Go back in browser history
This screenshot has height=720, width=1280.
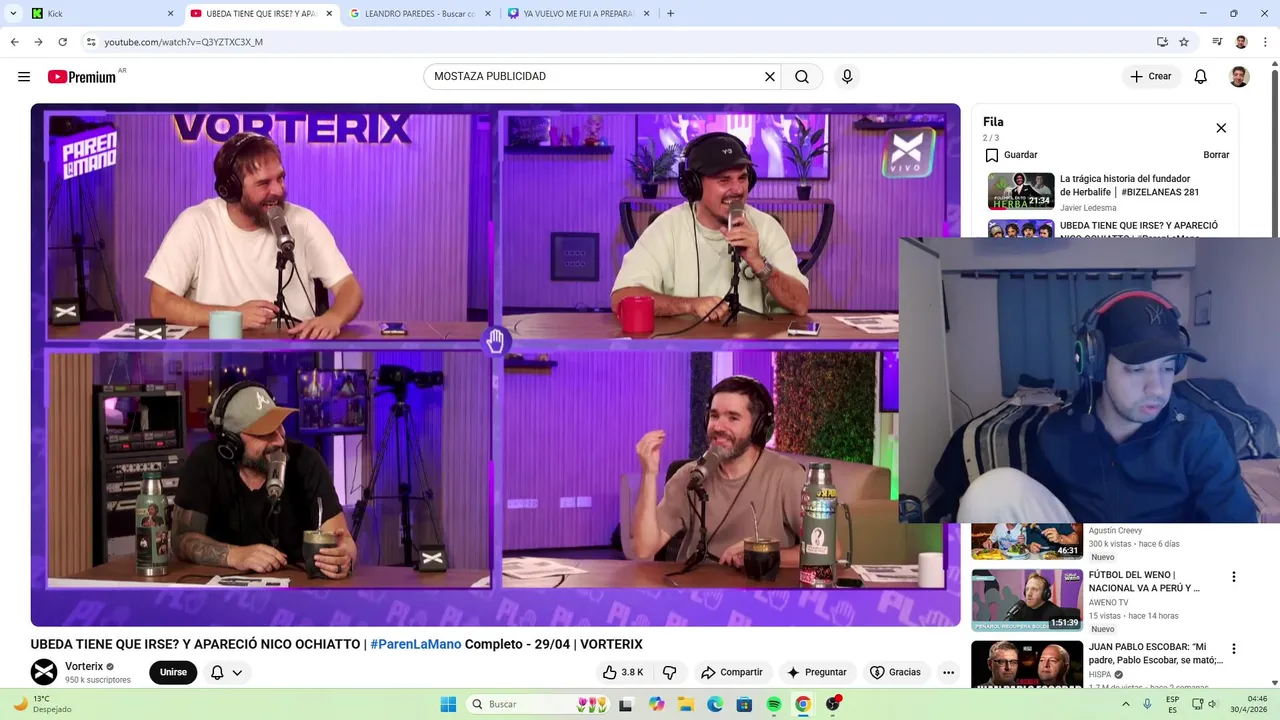(x=14, y=42)
